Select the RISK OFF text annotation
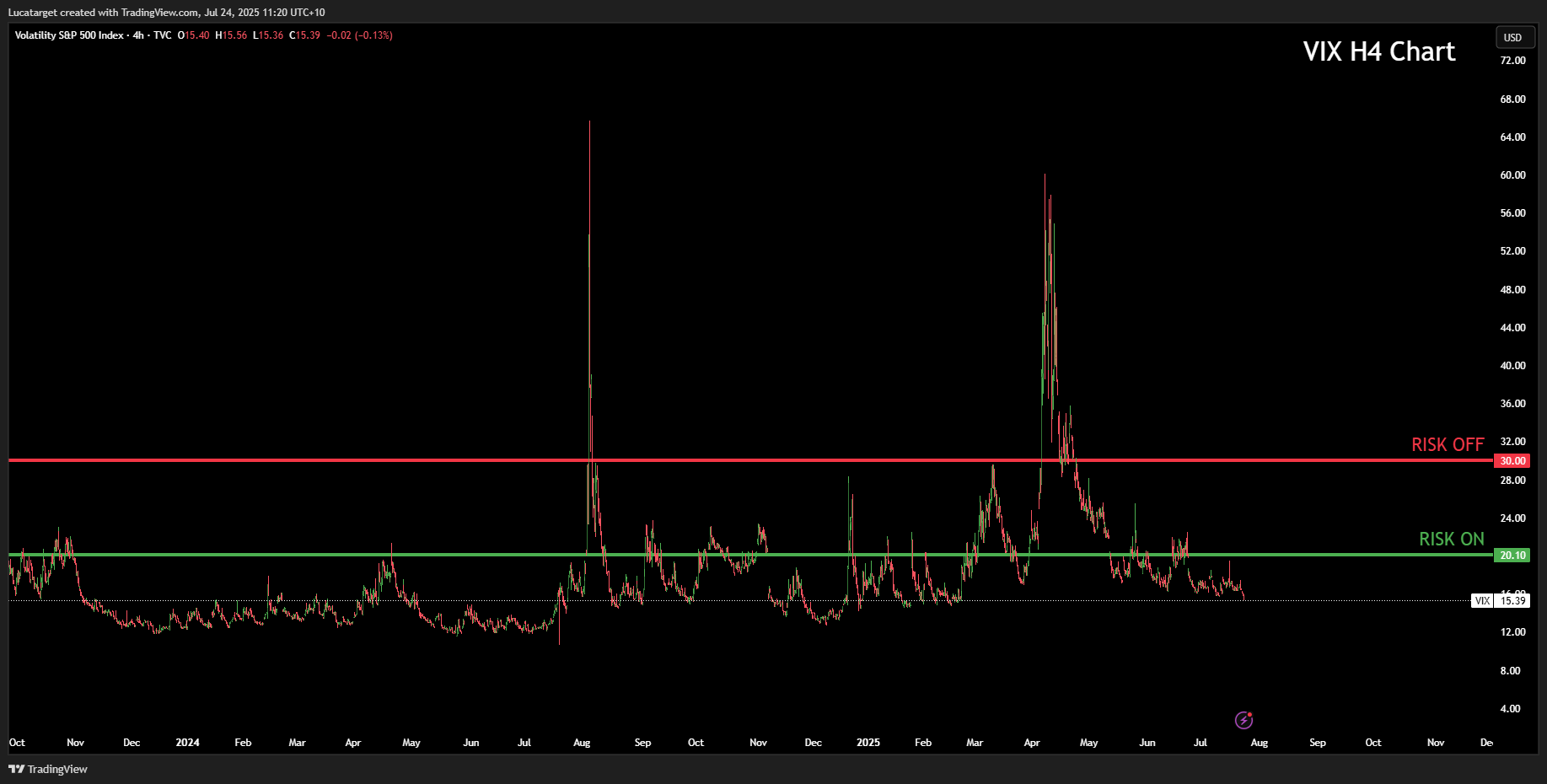 pyautogui.click(x=1448, y=445)
